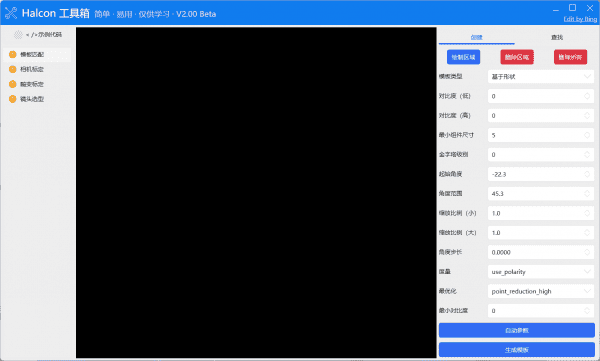Click the spinner arrows on 对比度（低）
The image size is (600, 361).
coord(587,96)
